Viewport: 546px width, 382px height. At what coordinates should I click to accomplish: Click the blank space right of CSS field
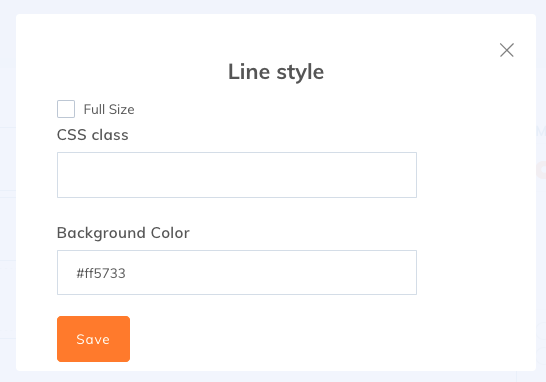475,175
